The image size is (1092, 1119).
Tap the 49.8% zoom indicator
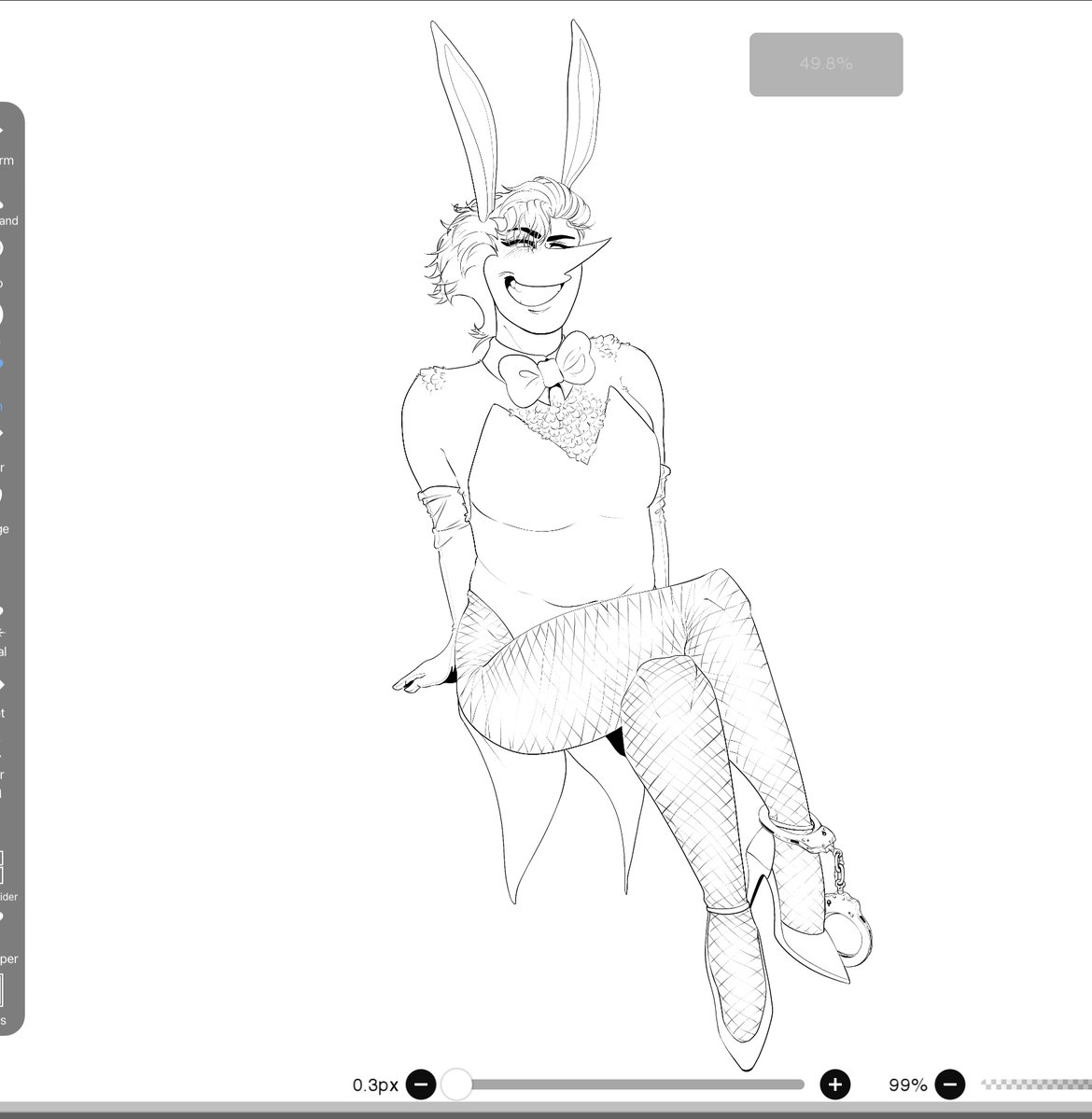(x=826, y=64)
